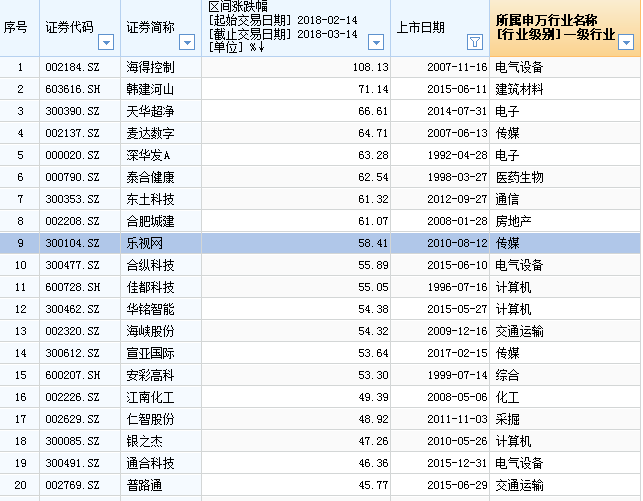The height and width of the screenshot is (501, 643).
Task: Select 普路通 in the last row
Action: (145, 485)
